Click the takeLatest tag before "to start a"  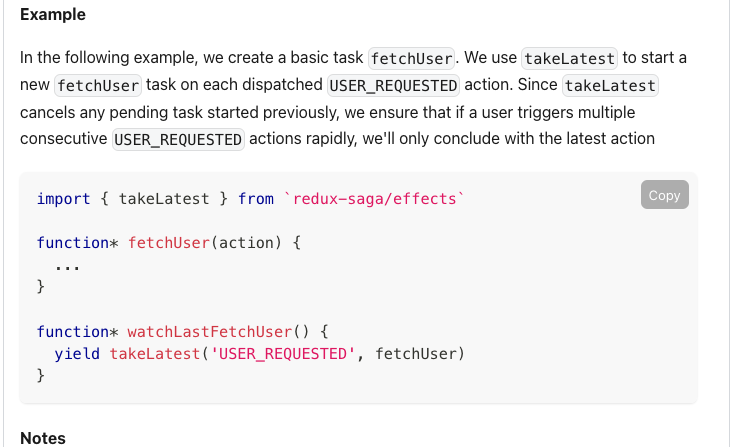pyautogui.click(x=569, y=58)
